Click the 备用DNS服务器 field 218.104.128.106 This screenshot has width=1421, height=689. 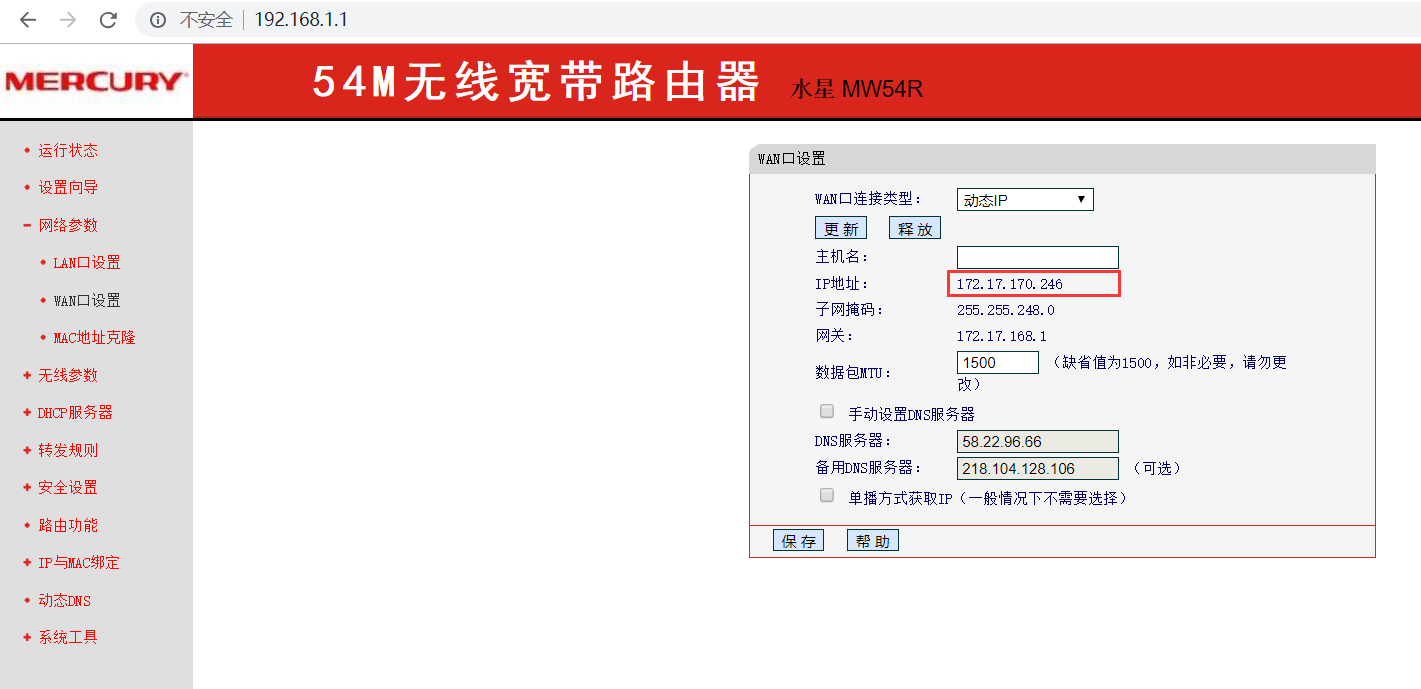click(1038, 468)
